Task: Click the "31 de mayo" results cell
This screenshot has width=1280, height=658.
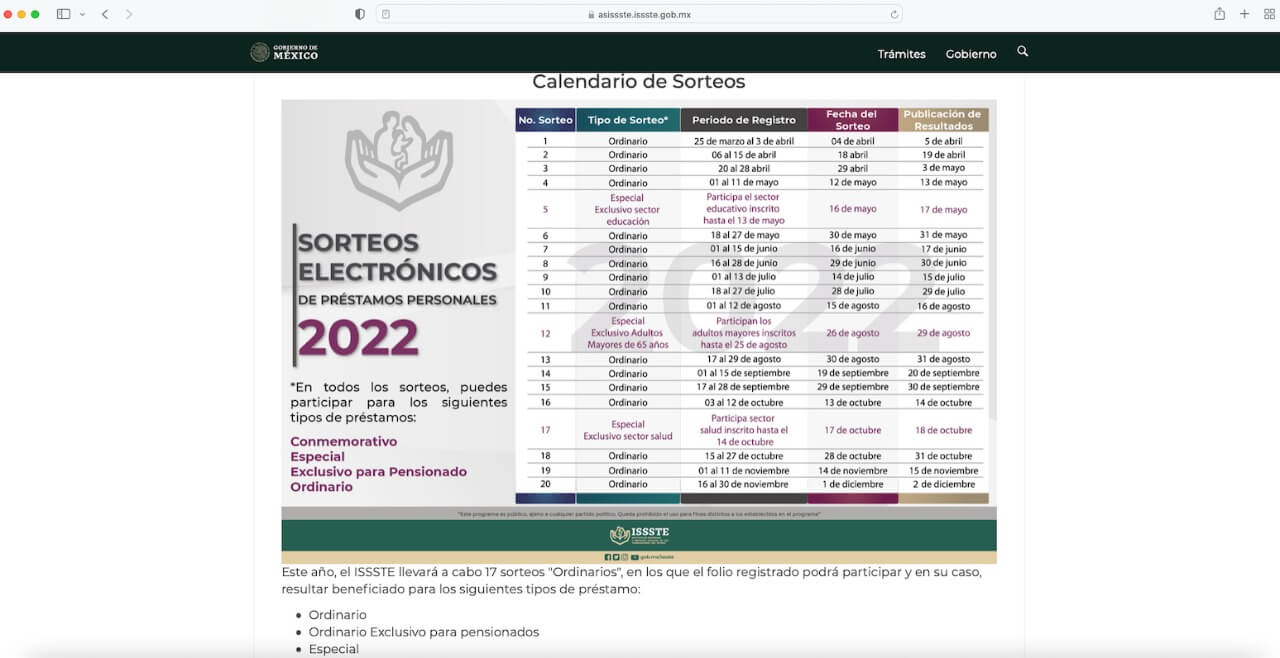Action: [x=943, y=235]
